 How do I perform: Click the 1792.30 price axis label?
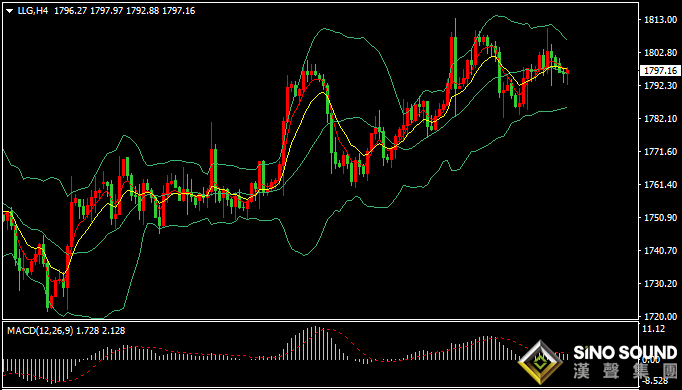(660, 86)
